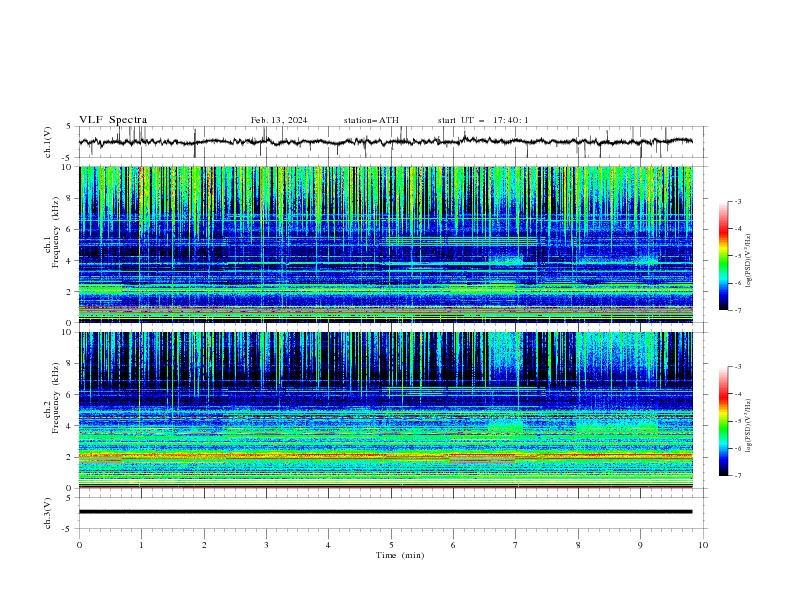Click time axis tick label "2"
The height and width of the screenshot is (612, 792).
tap(204, 545)
